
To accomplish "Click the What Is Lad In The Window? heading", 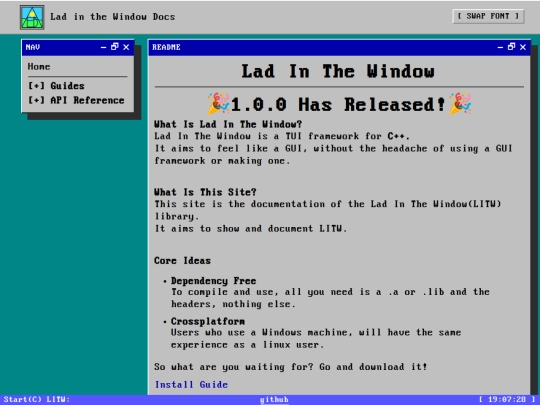I will tap(228, 124).
